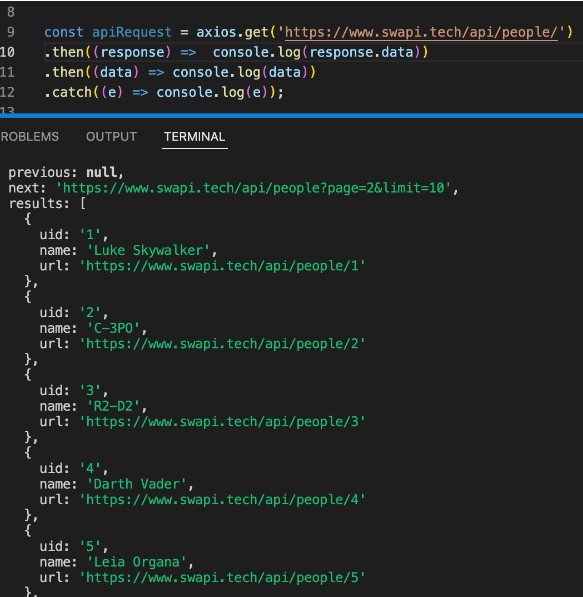
Task: Click line number 10 in the gutter
Action: (7, 52)
